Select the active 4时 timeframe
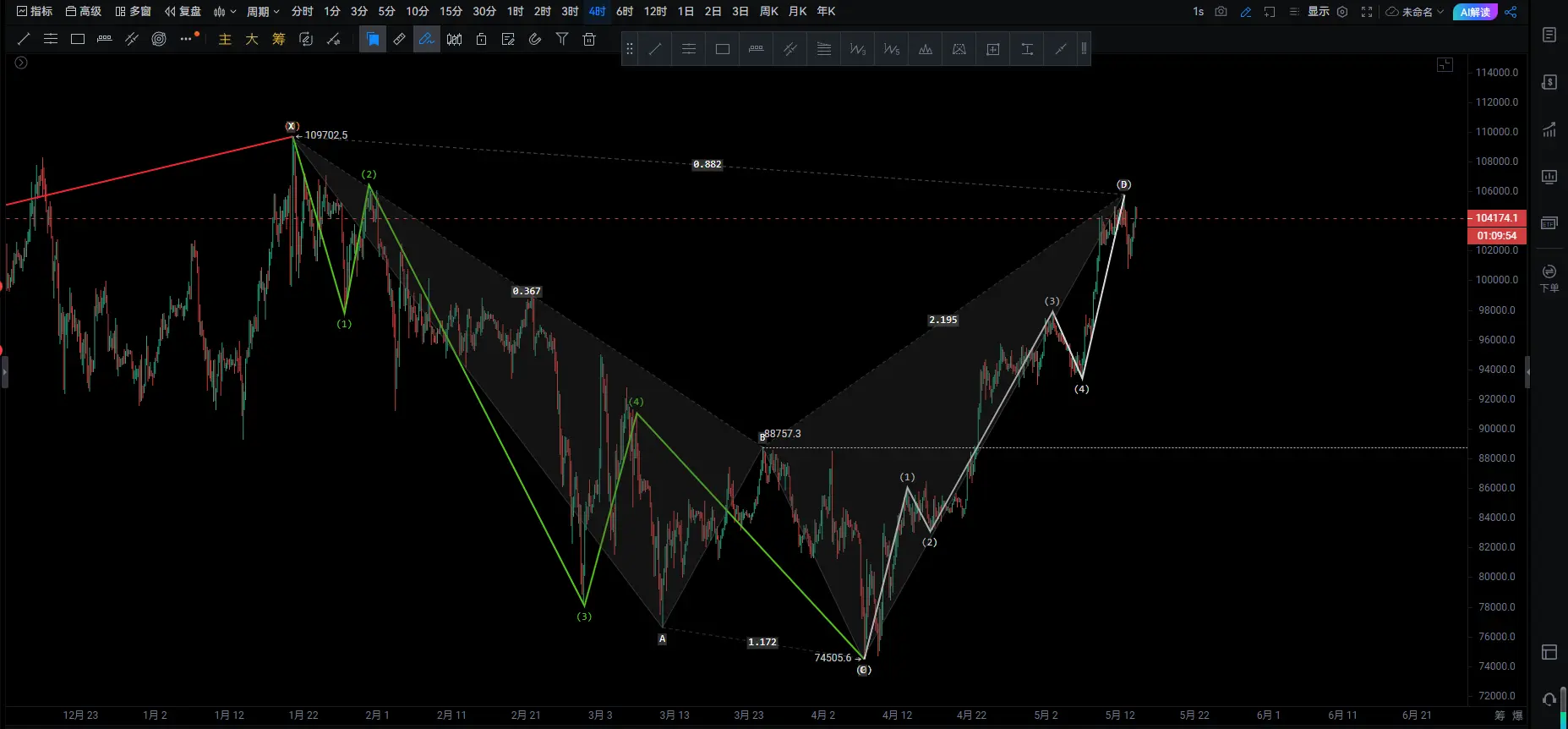 [598, 11]
